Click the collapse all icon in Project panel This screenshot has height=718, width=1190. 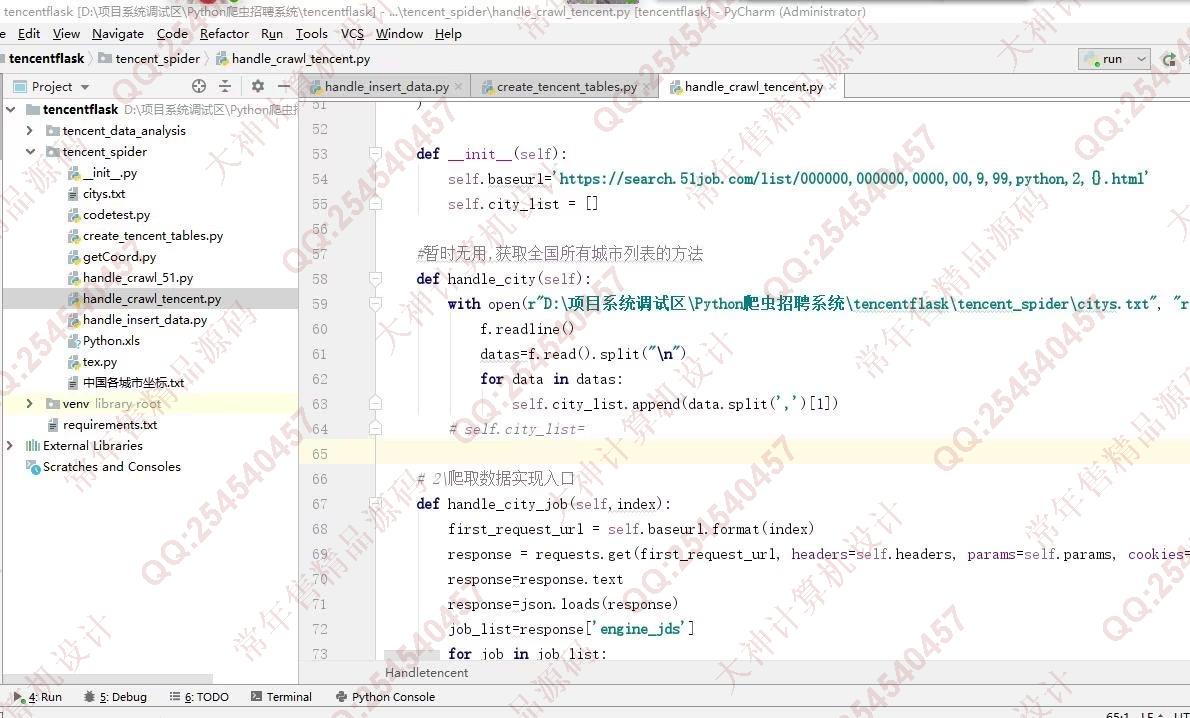[225, 87]
